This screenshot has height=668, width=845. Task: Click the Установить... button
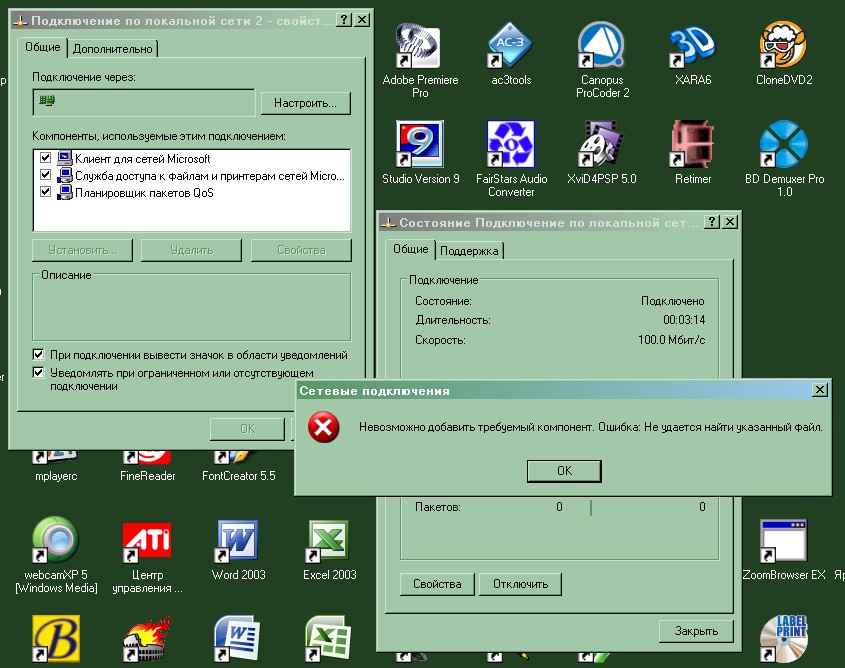click(82, 250)
